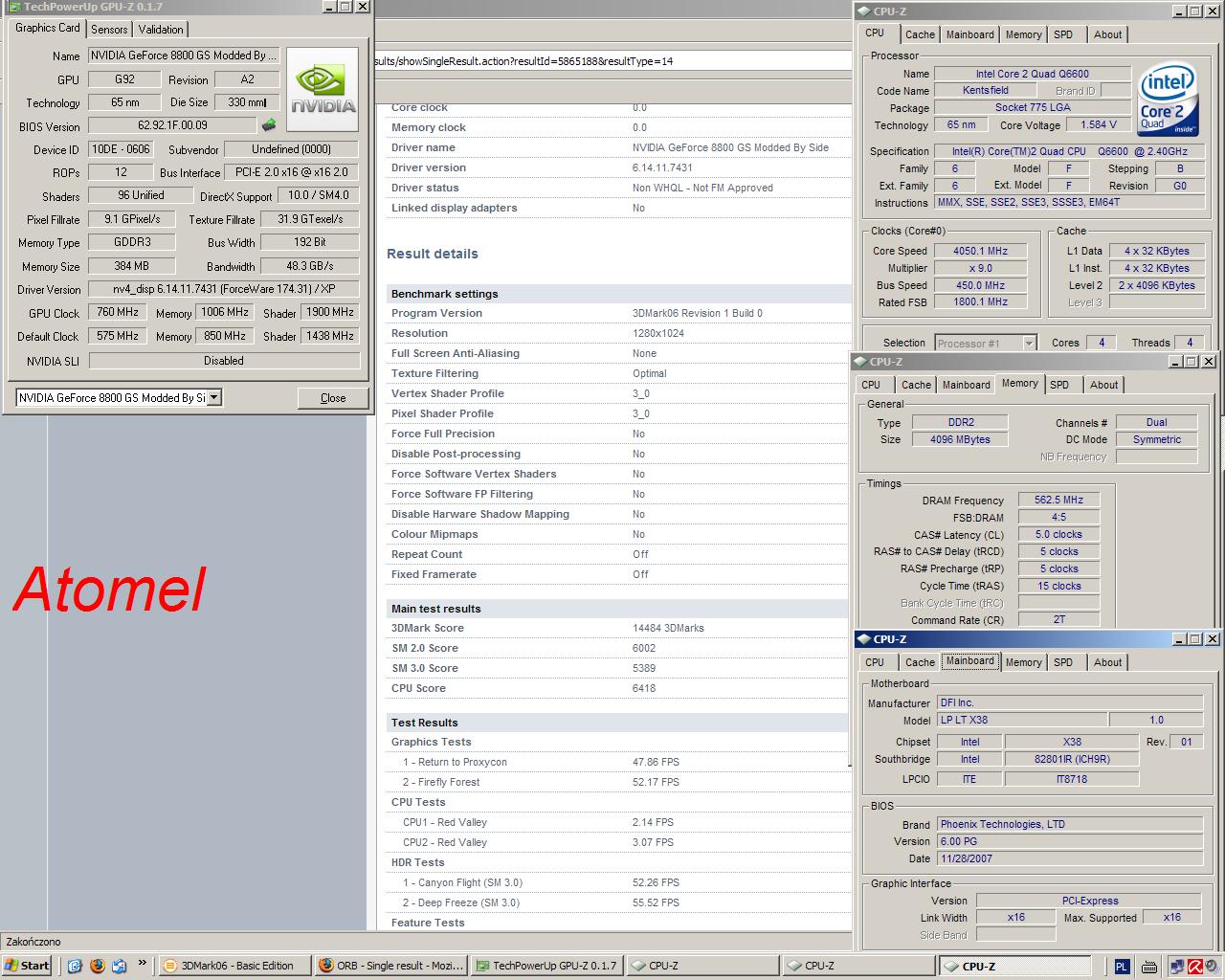Click the Core Voltage value 1.584 V
The height and width of the screenshot is (980, 1225).
point(1099,124)
